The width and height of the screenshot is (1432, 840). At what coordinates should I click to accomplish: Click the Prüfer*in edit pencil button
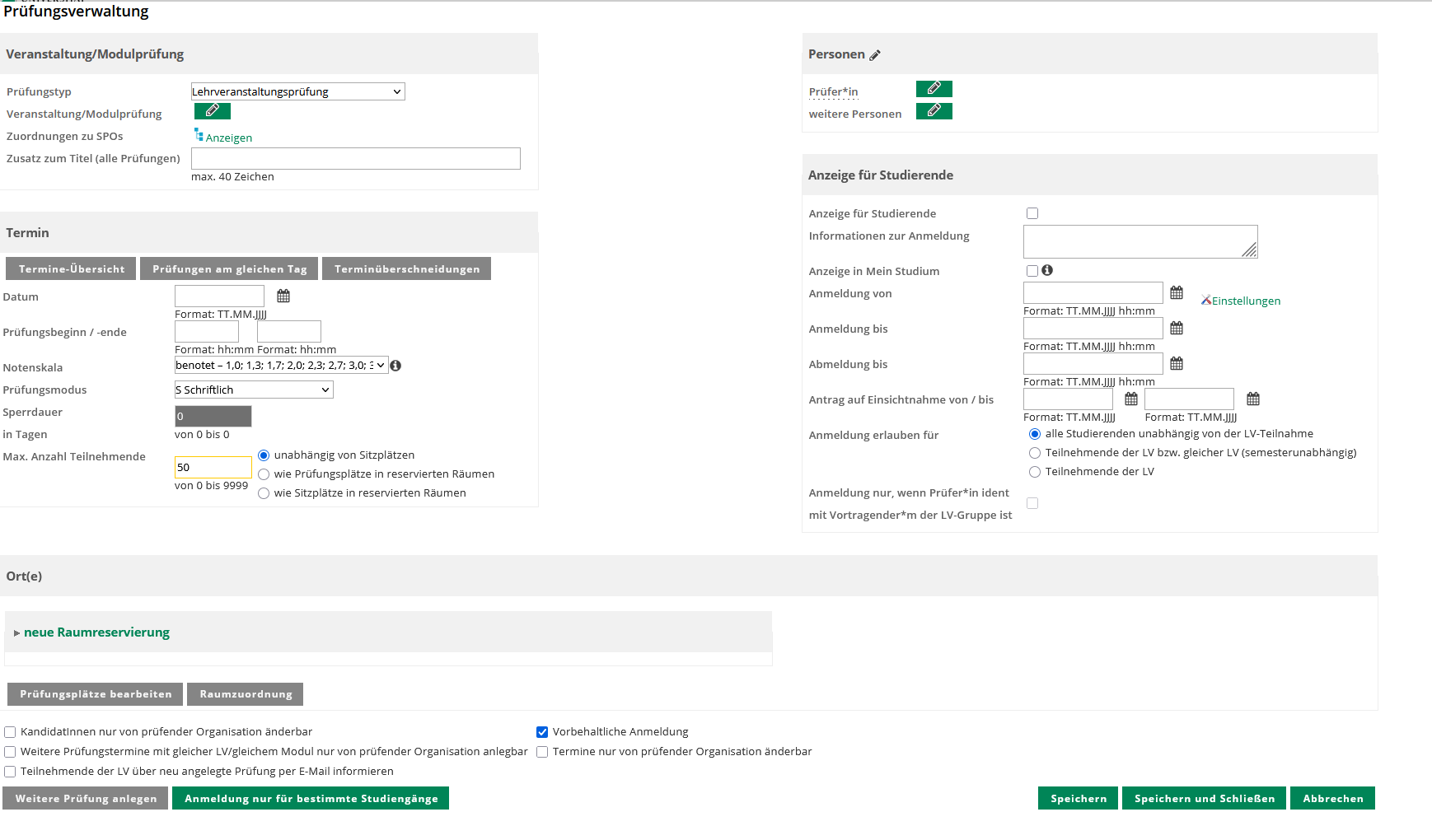coord(934,89)
